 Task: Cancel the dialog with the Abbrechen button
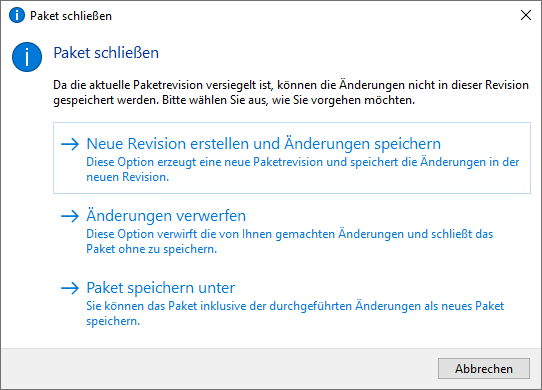coord(484,369)
